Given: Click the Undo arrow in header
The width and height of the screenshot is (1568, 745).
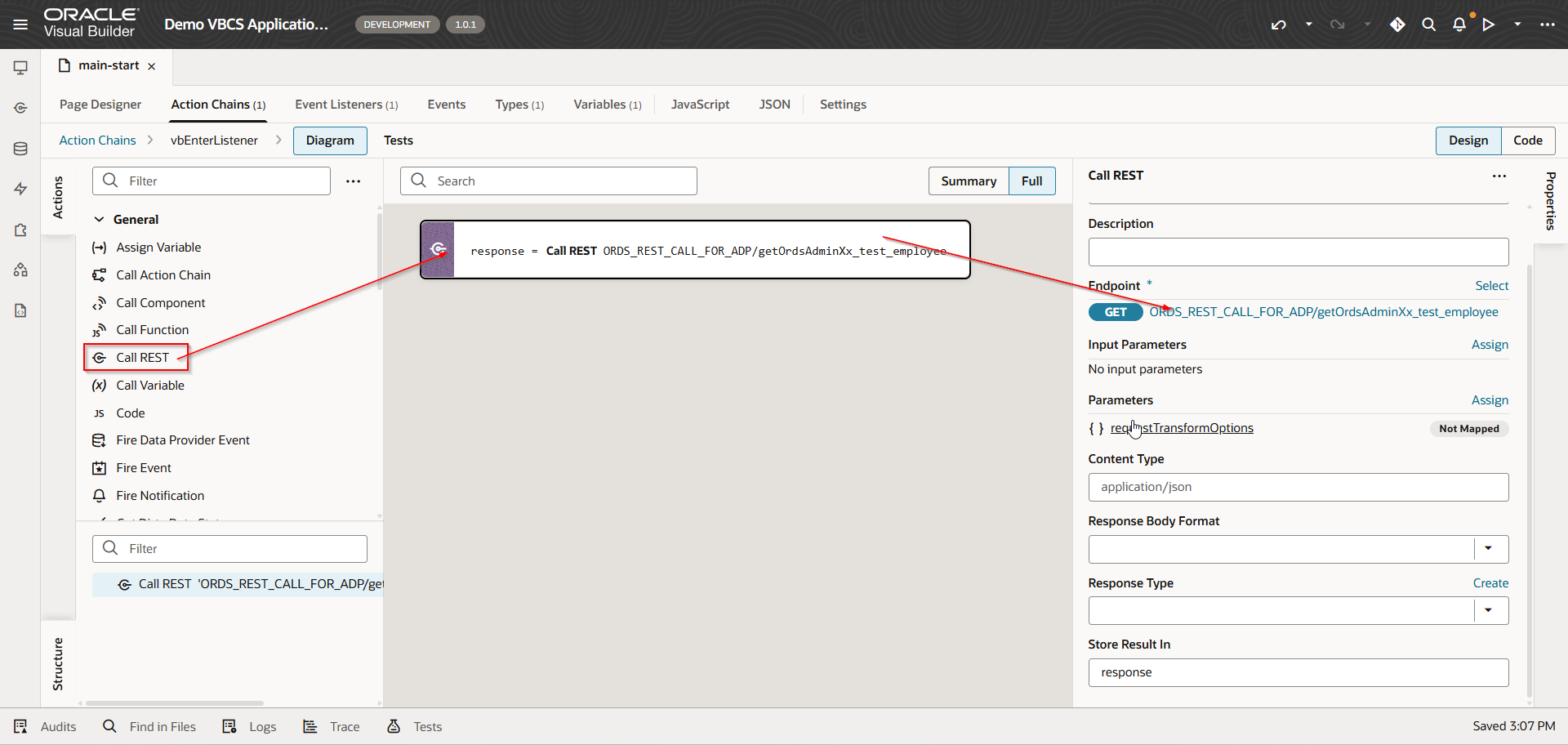Looking at the screenshot, I should 1278,25.
